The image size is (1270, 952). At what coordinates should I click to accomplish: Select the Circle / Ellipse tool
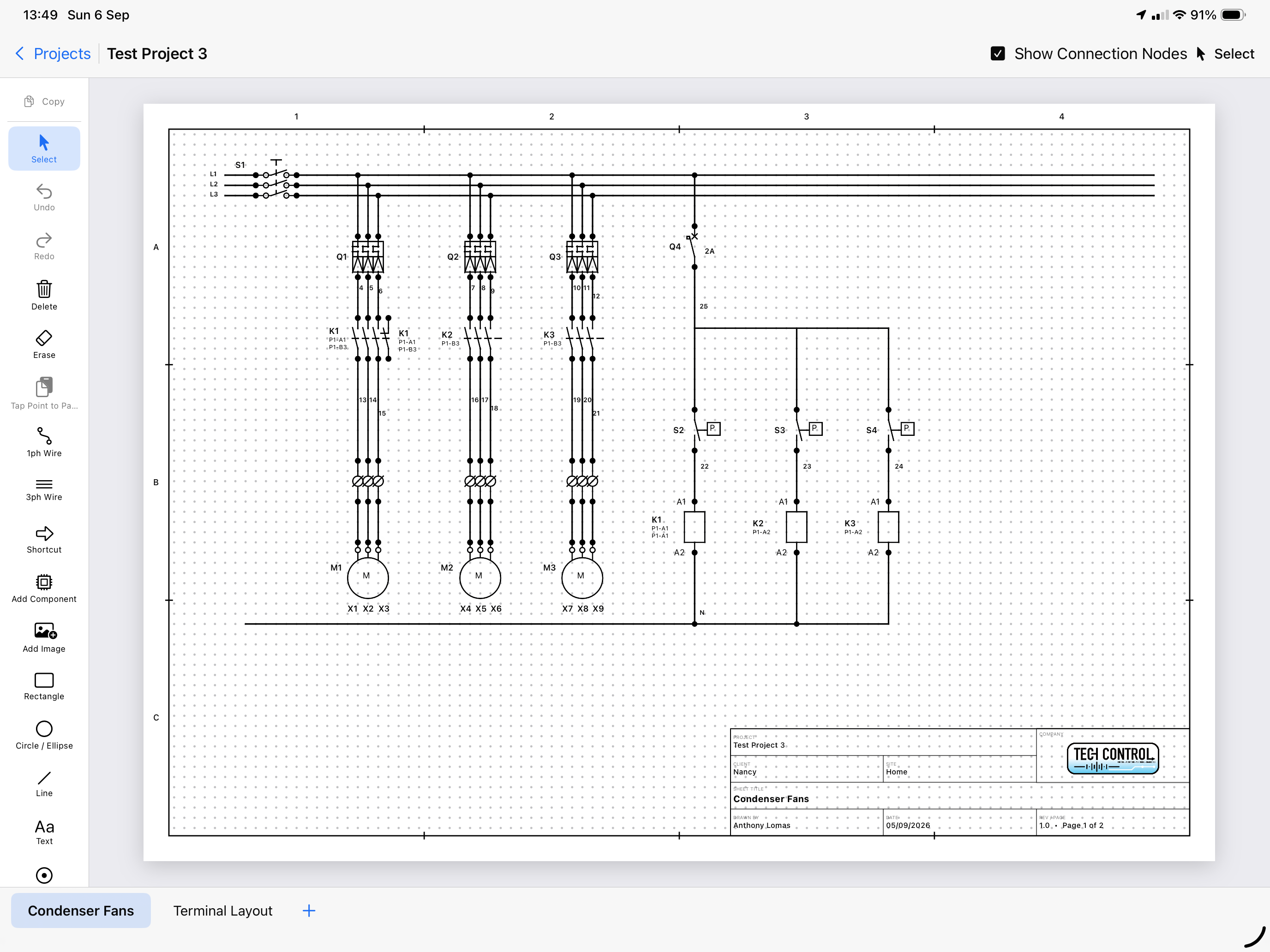tap(44, 736)
